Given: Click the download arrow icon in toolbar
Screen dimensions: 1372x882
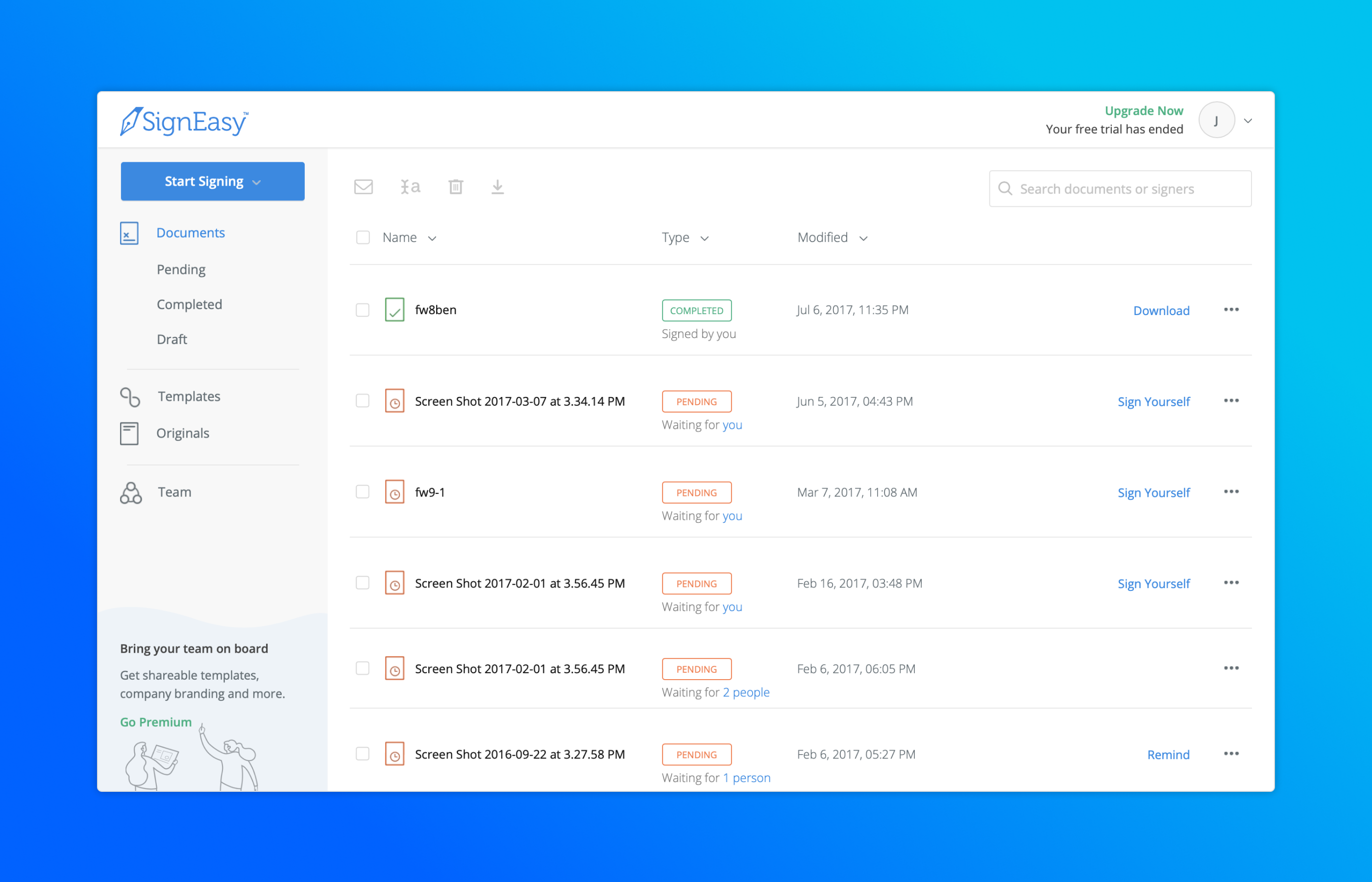Looking at the screenshot, I should [498, 187].
